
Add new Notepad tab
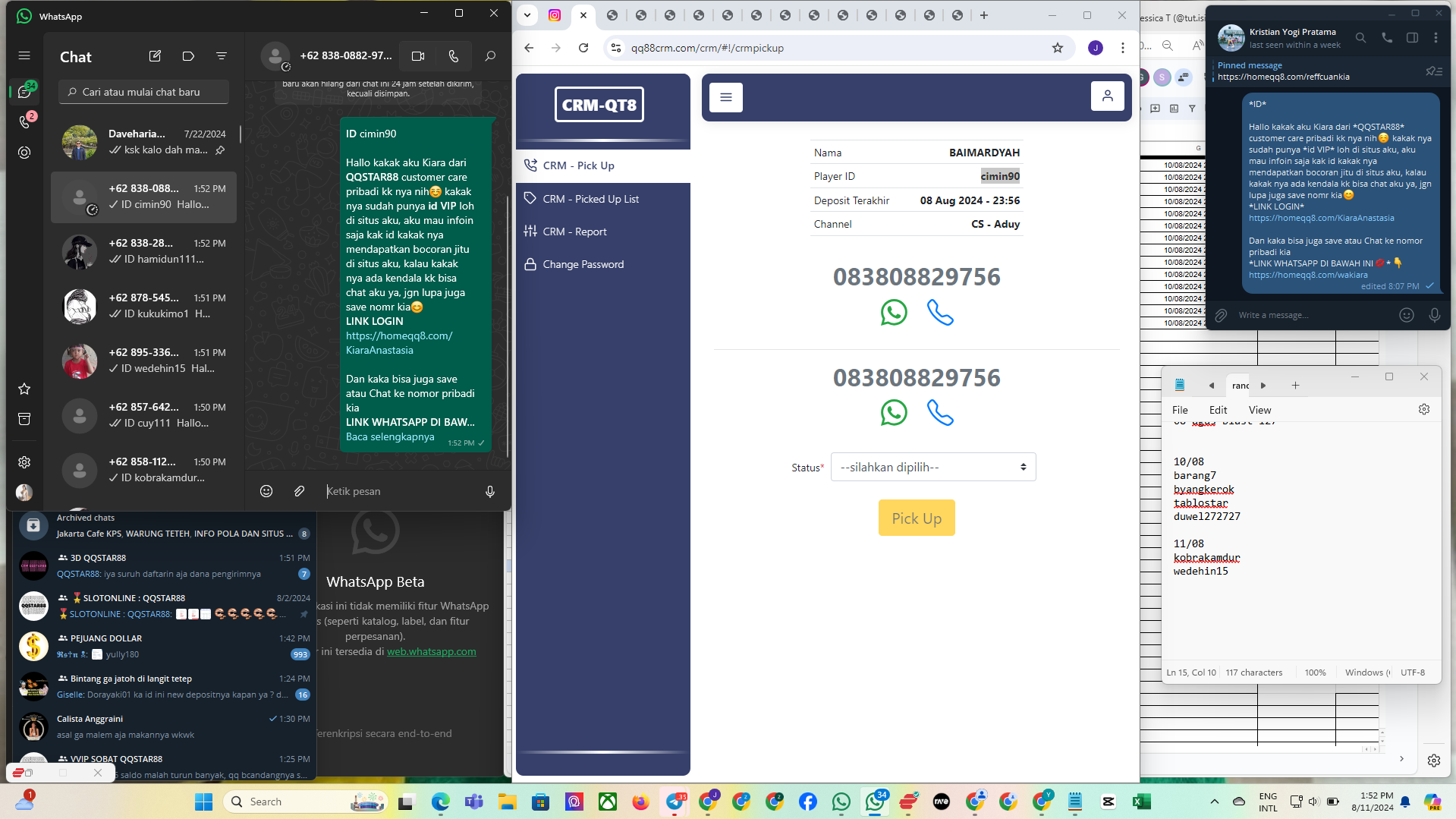tap(1295, 386)
